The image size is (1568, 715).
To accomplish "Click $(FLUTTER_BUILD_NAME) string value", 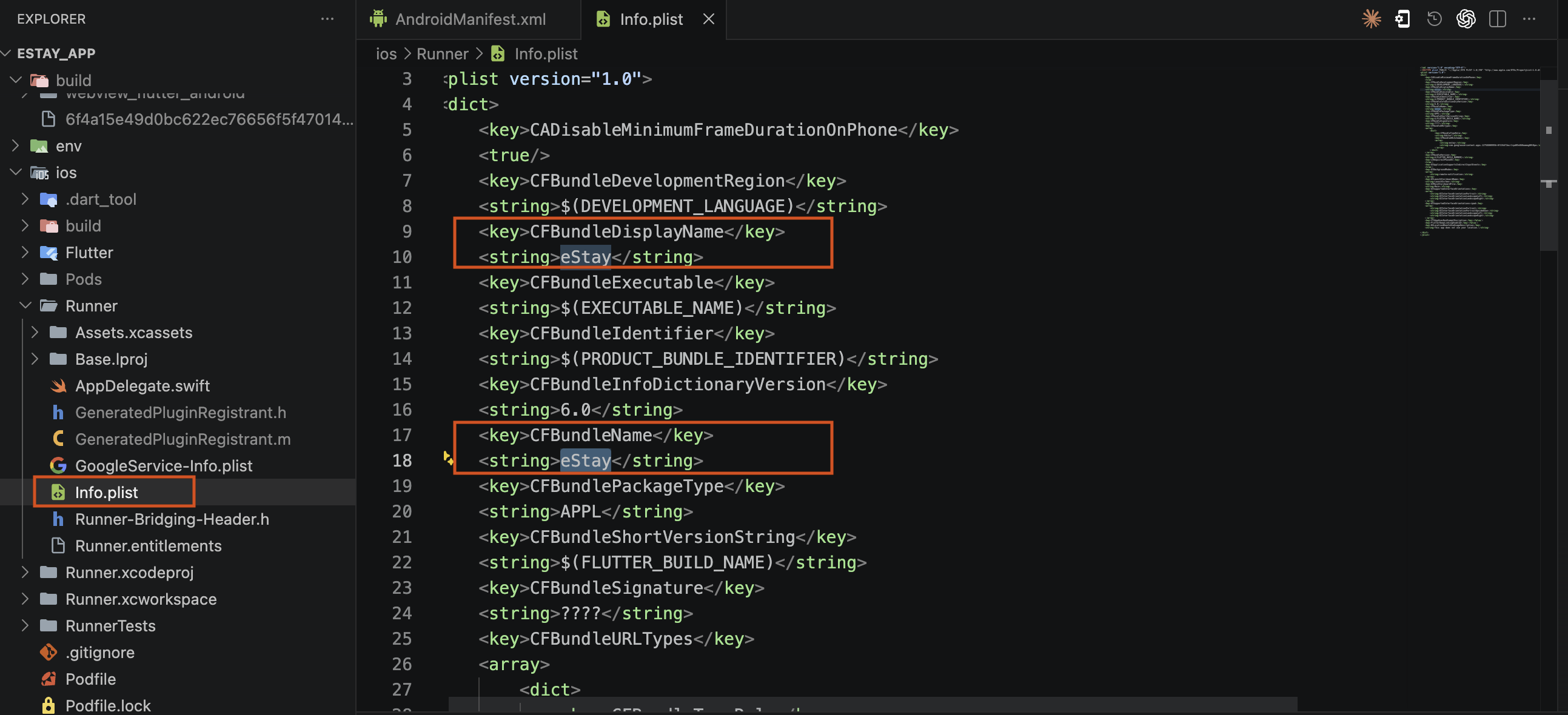I will pos(667,562).
